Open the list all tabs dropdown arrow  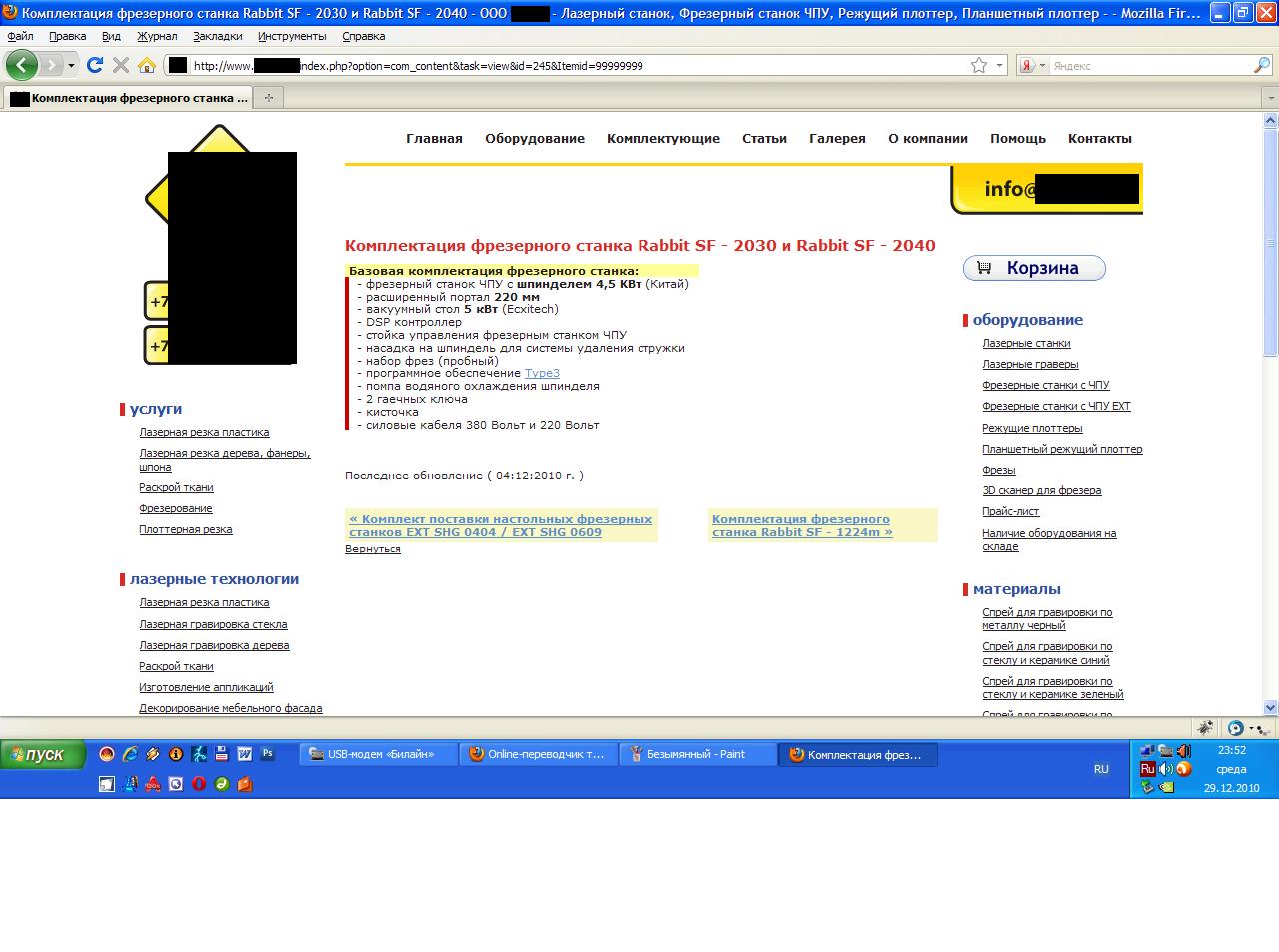(1271, 98)
